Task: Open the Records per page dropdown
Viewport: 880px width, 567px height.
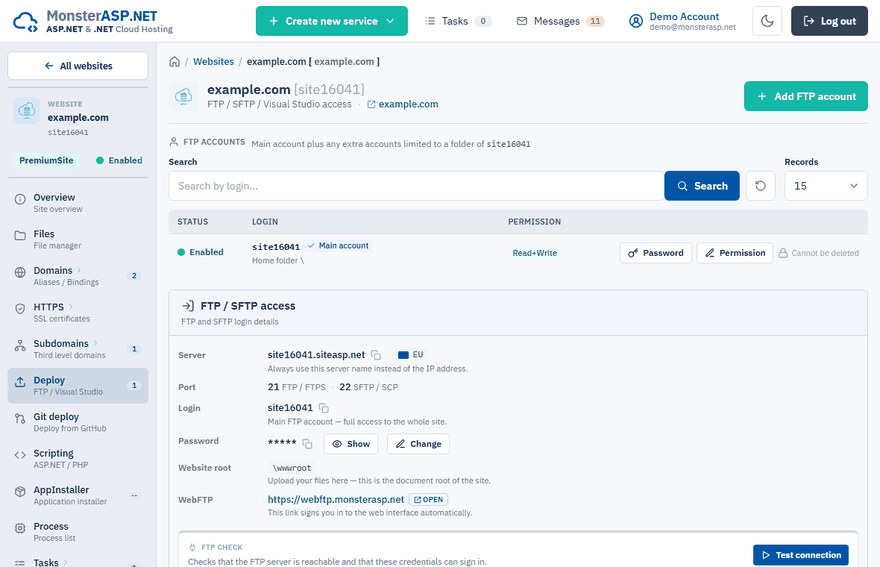Action: 826,186
